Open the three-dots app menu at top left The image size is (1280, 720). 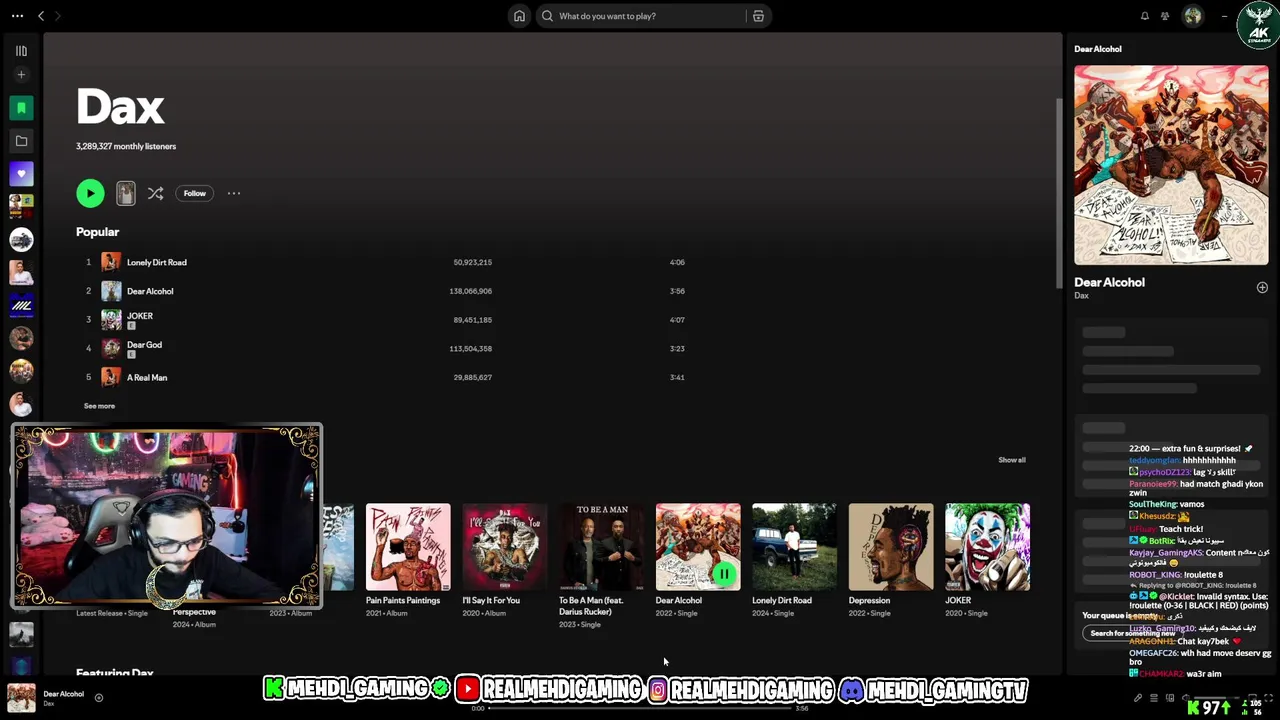point(17,16)
